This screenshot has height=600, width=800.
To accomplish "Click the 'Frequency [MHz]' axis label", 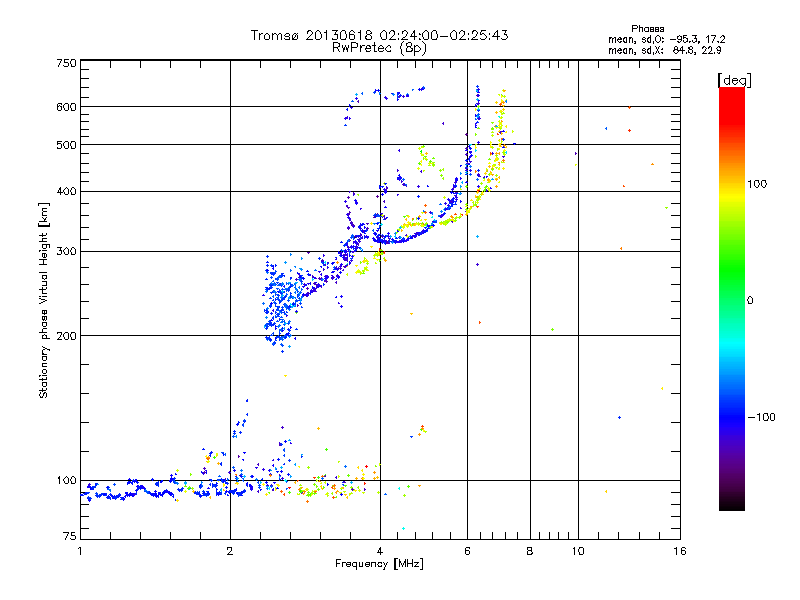I will pyautogui.click(x=379, y=564).
